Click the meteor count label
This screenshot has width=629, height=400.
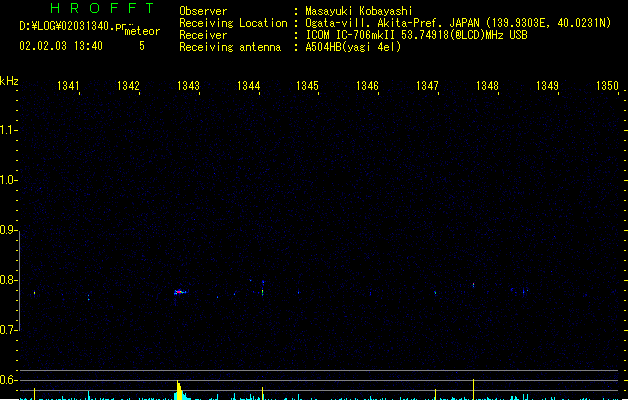142,31
